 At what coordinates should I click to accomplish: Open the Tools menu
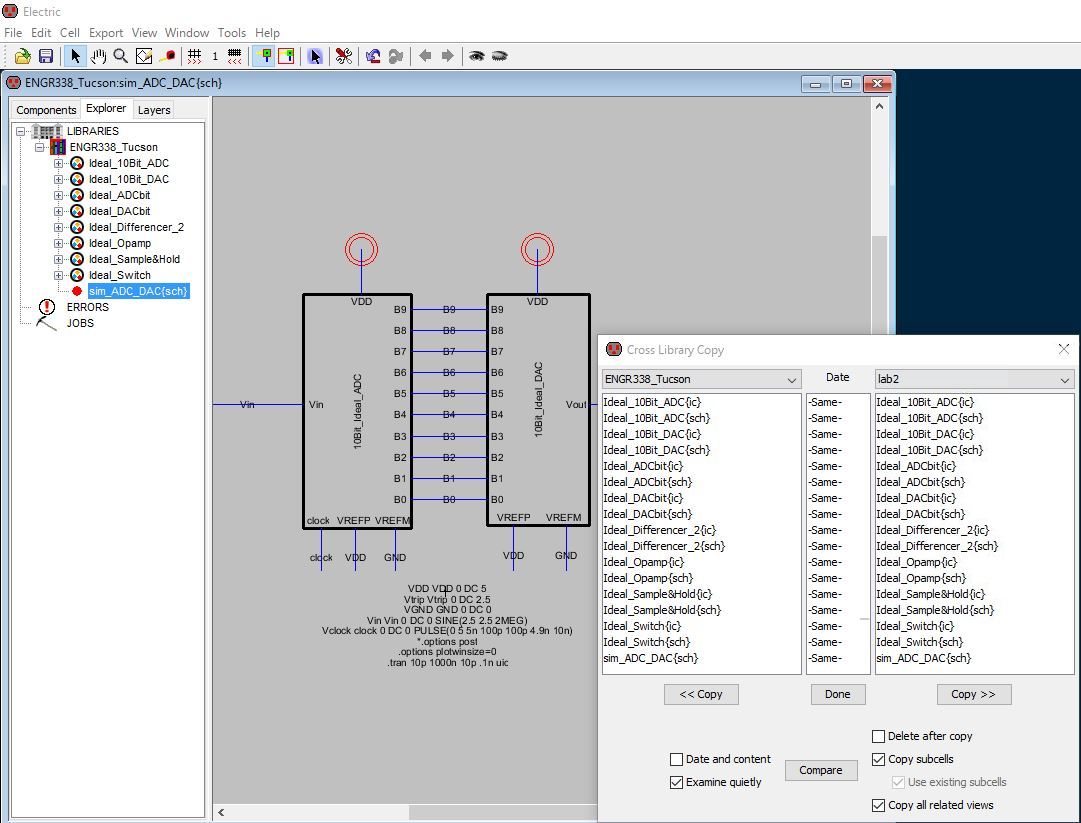point(231,33)
